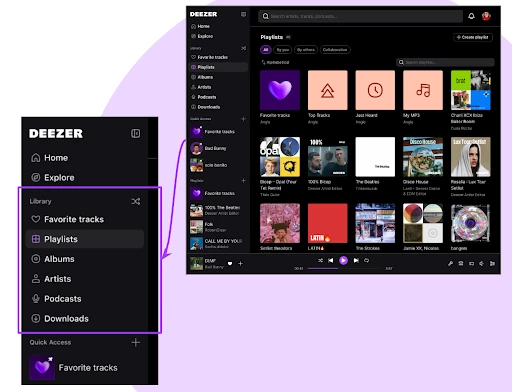Skip to the next track in the player

(x=356, y=260)
